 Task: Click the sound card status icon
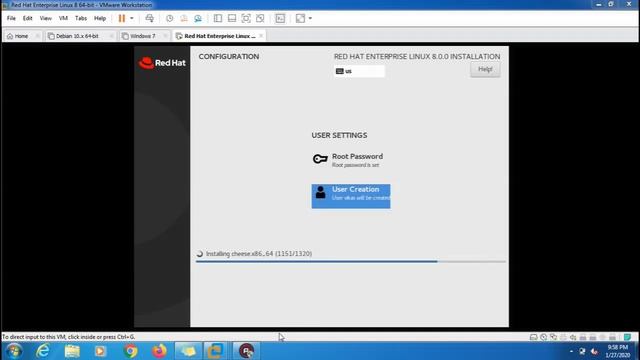click(x=573, y=337)
